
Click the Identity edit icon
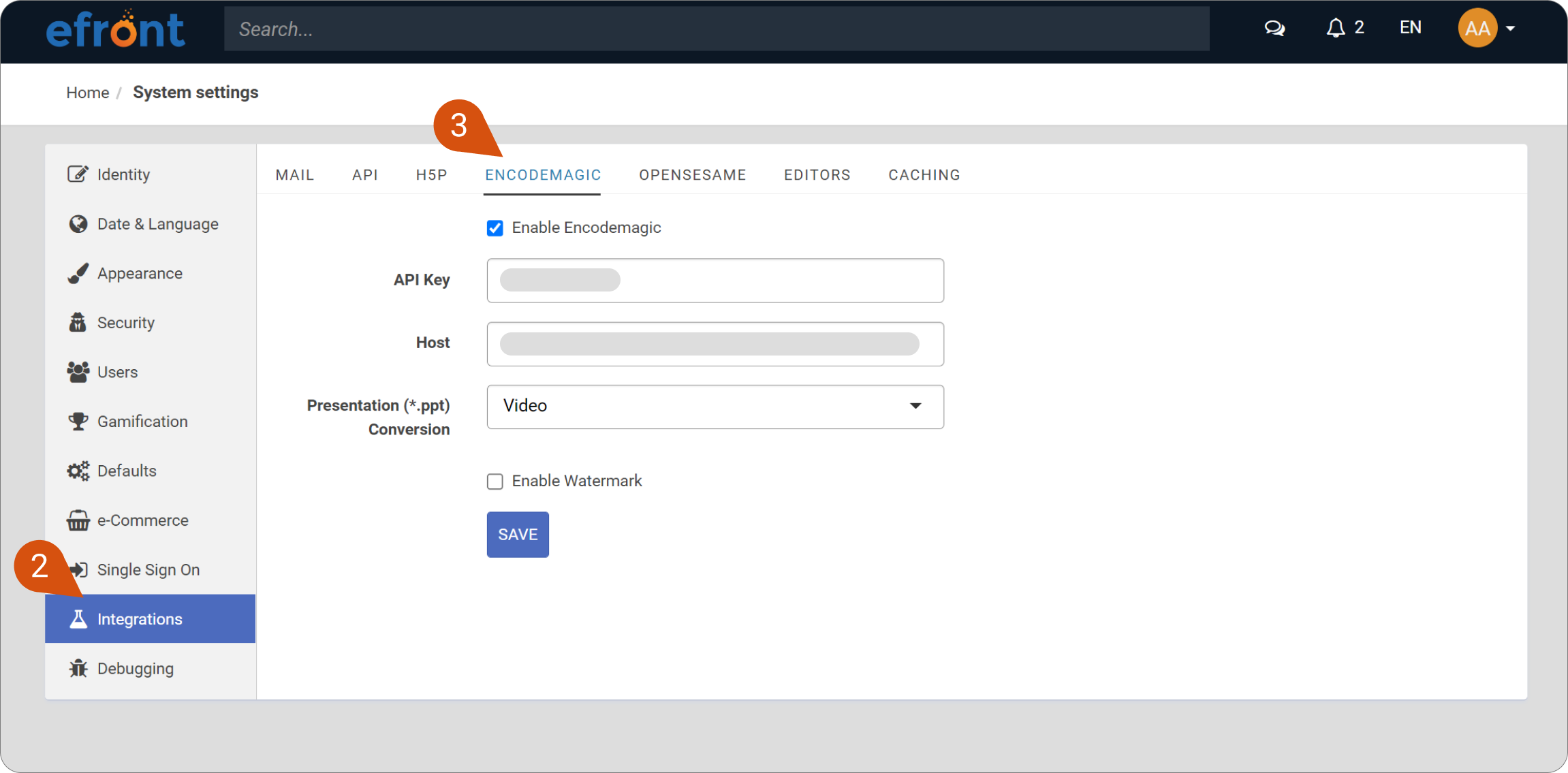point(78,174)
